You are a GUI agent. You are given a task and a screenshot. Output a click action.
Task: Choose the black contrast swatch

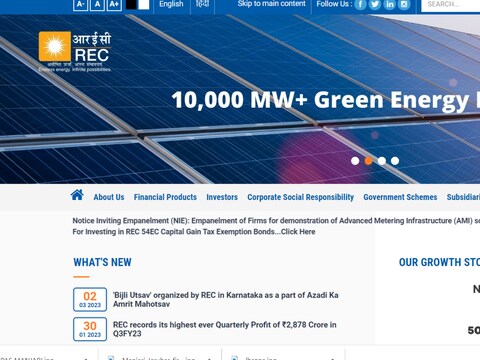click(x=131, y=4)
